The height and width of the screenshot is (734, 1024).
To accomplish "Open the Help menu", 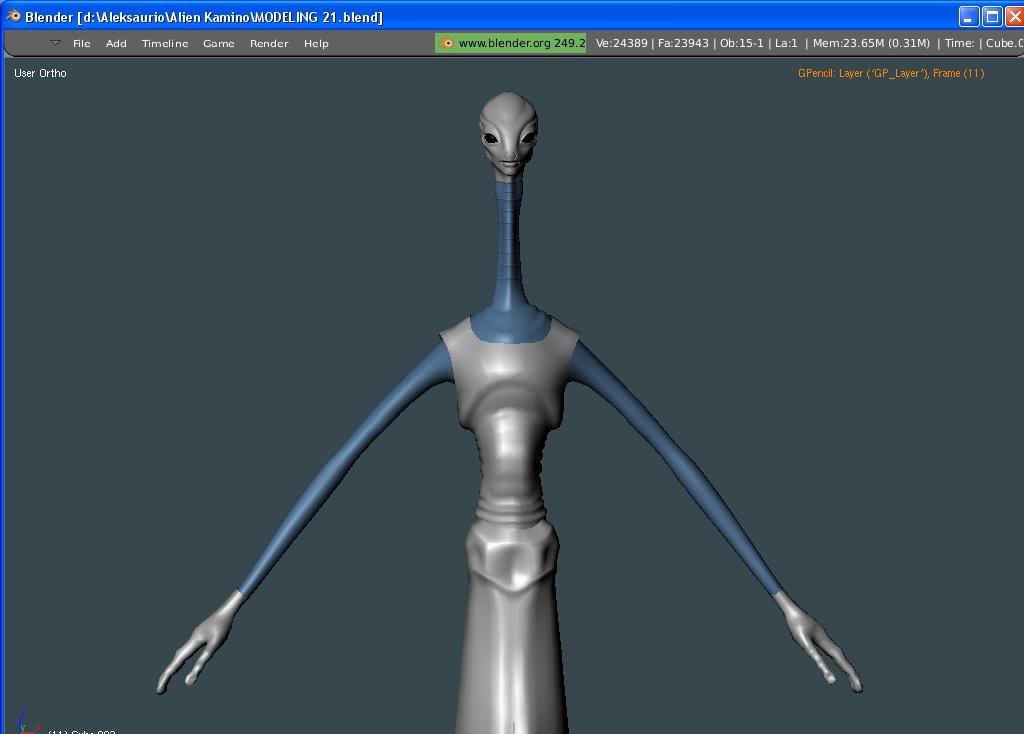I will click(x=316, y=44).
